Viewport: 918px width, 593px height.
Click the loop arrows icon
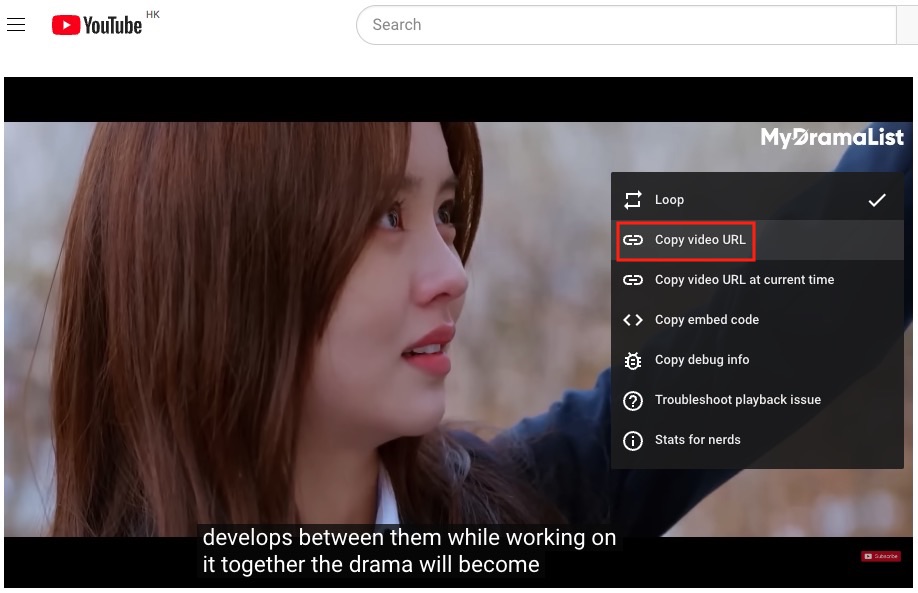(x=633, y=200)
